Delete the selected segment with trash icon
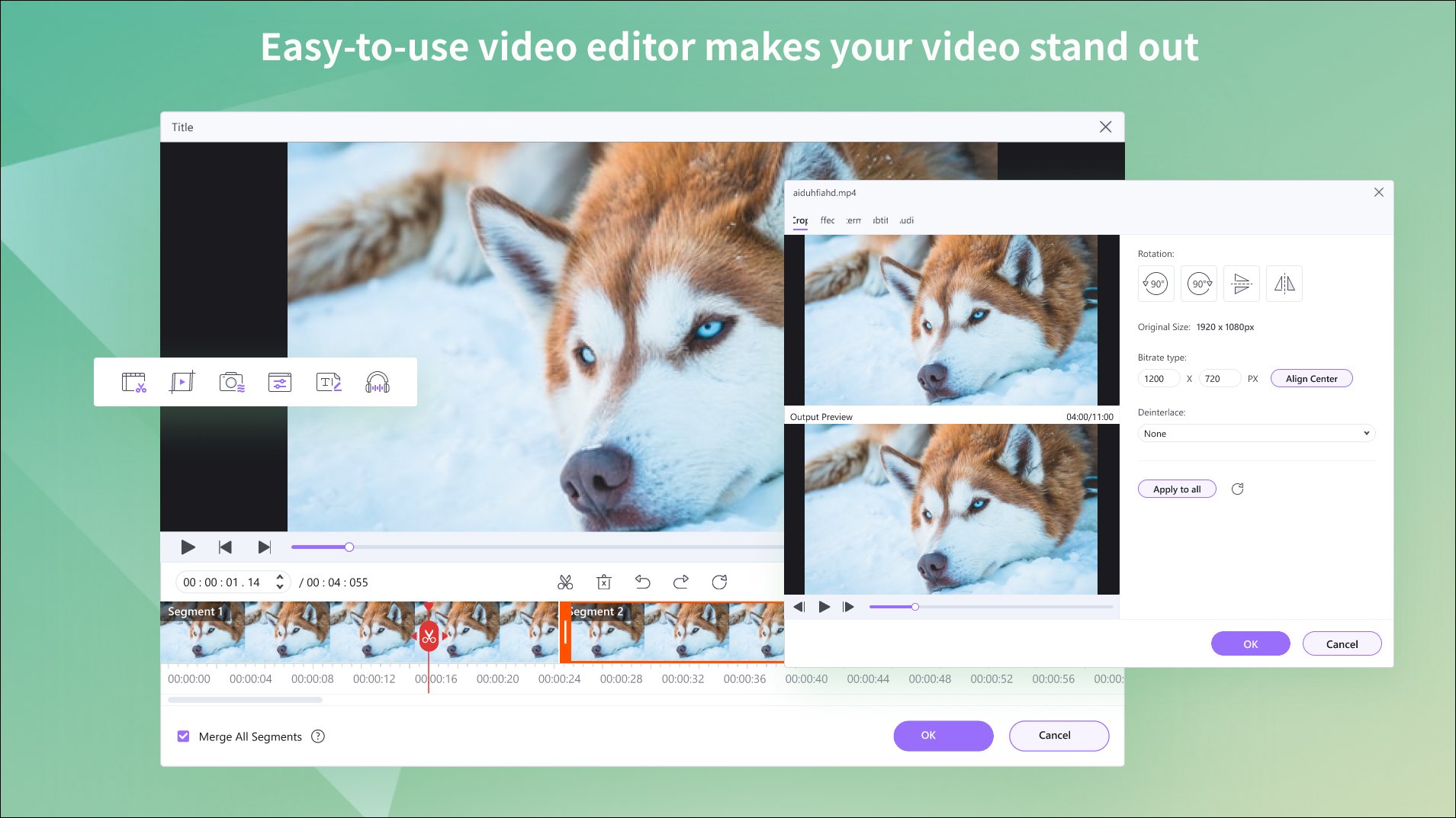This screenshot has width=1456, height=818. (x=604, y=582)
